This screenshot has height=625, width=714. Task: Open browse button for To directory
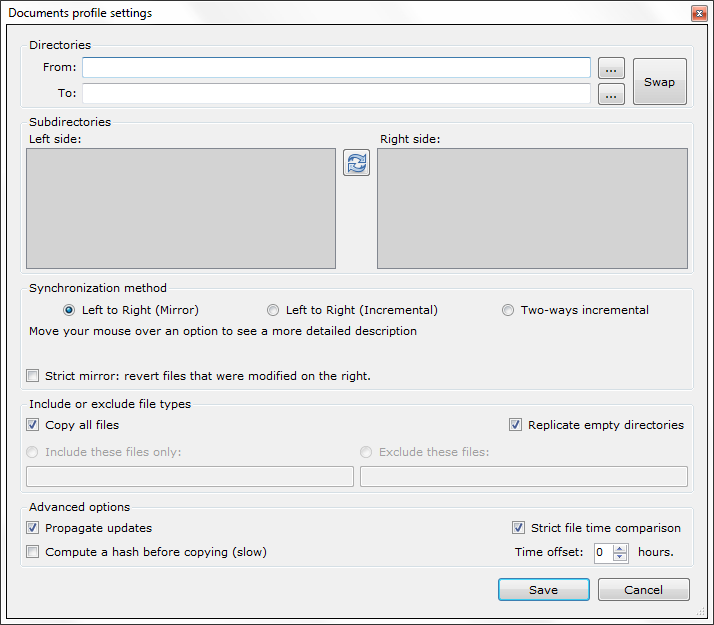point(611,94)
